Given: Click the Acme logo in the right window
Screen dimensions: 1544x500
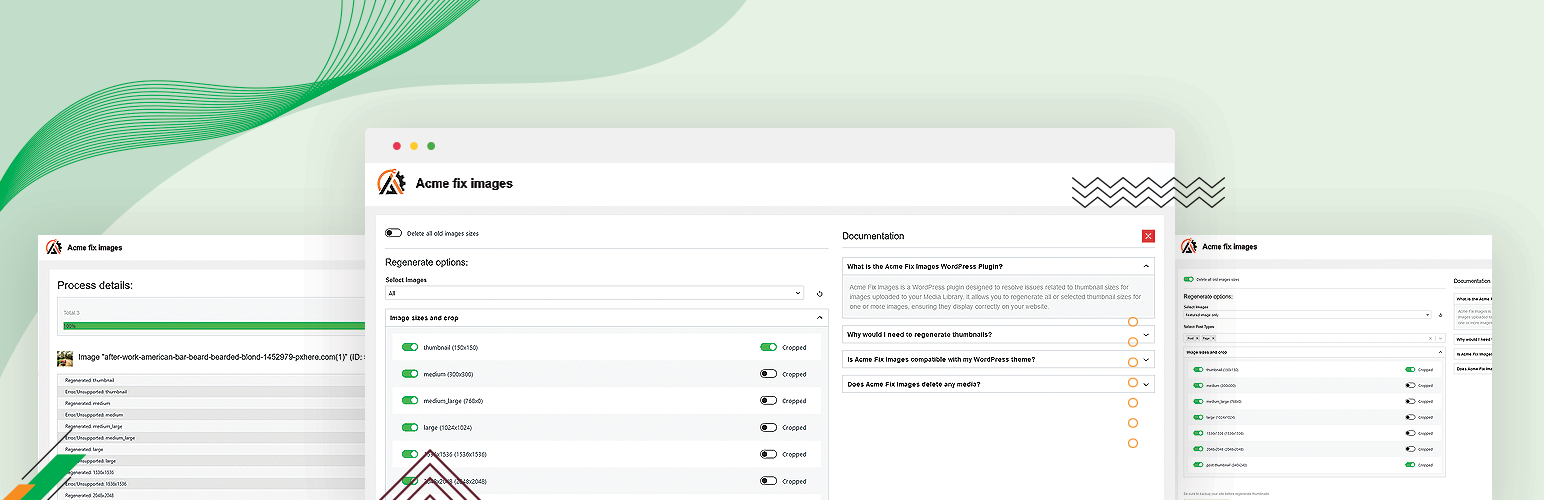Looking at the screenshot, I should (x=1189, y=246).
